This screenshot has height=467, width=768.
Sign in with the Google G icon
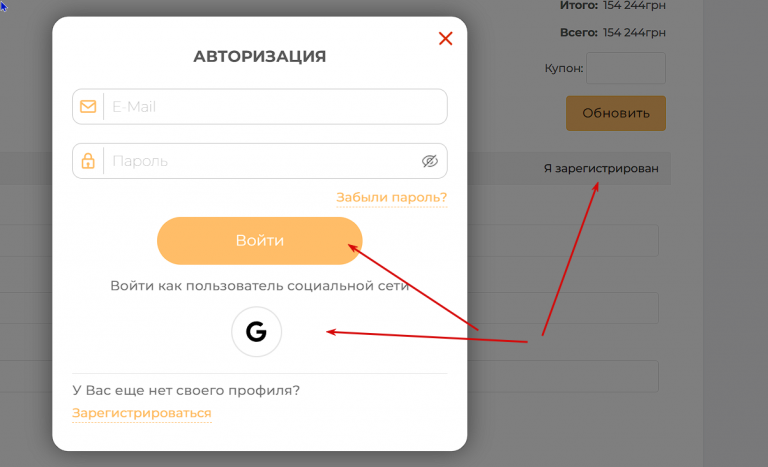tap(256, 332)
